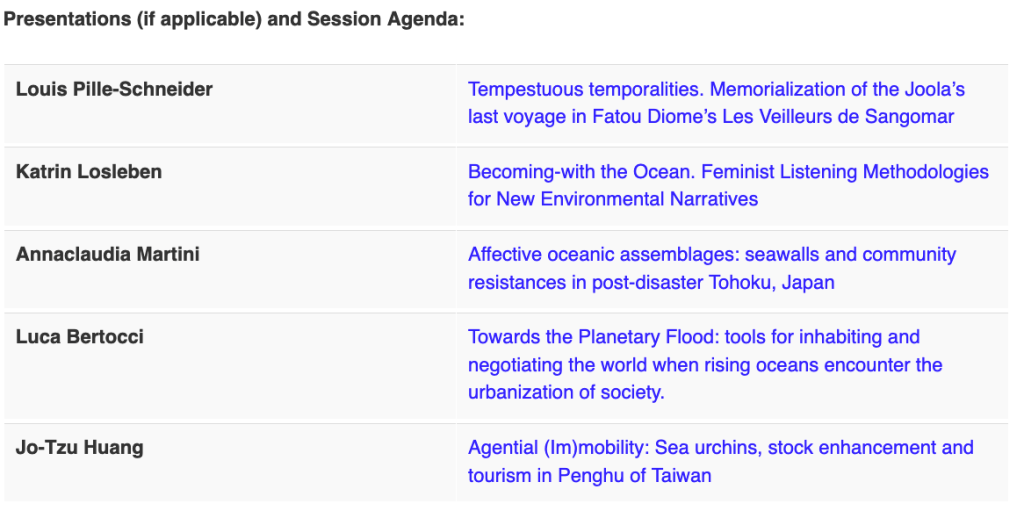Click presenter name Luca Bertocci

80,337
